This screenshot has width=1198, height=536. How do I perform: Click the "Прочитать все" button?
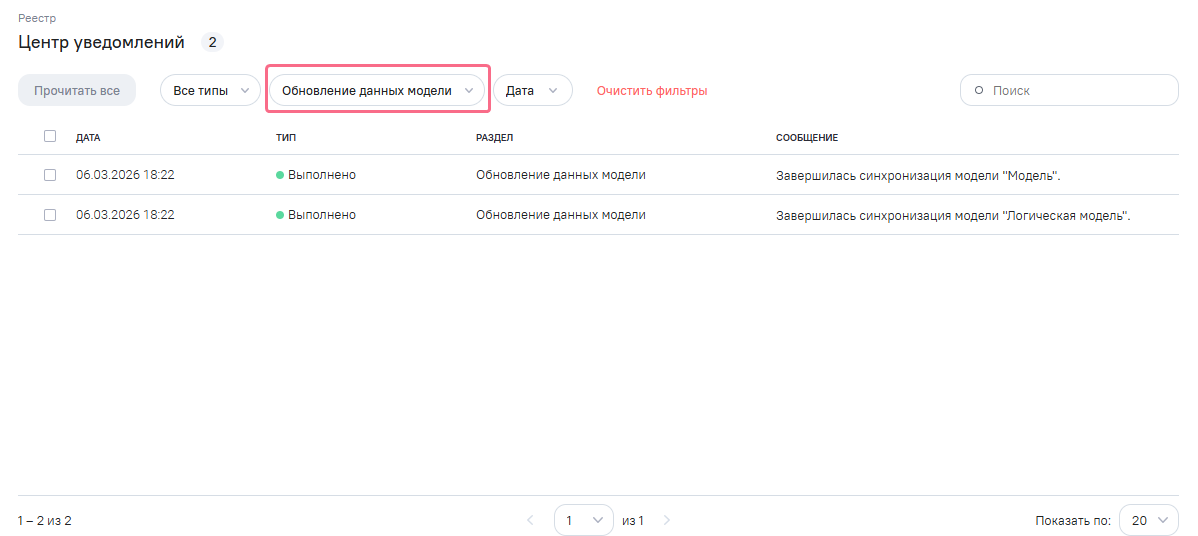pos(77,90)
